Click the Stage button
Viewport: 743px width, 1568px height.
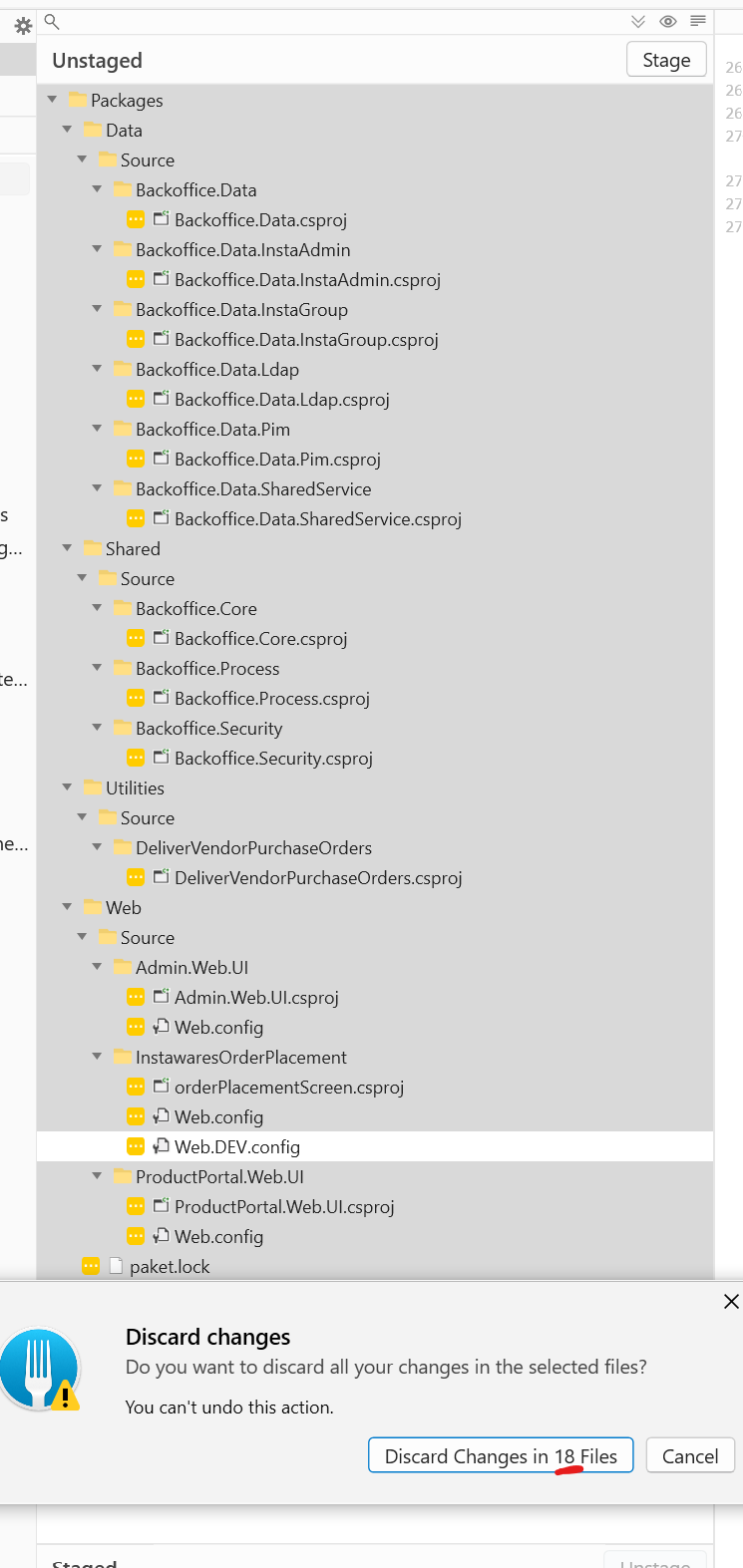[666, 59]
